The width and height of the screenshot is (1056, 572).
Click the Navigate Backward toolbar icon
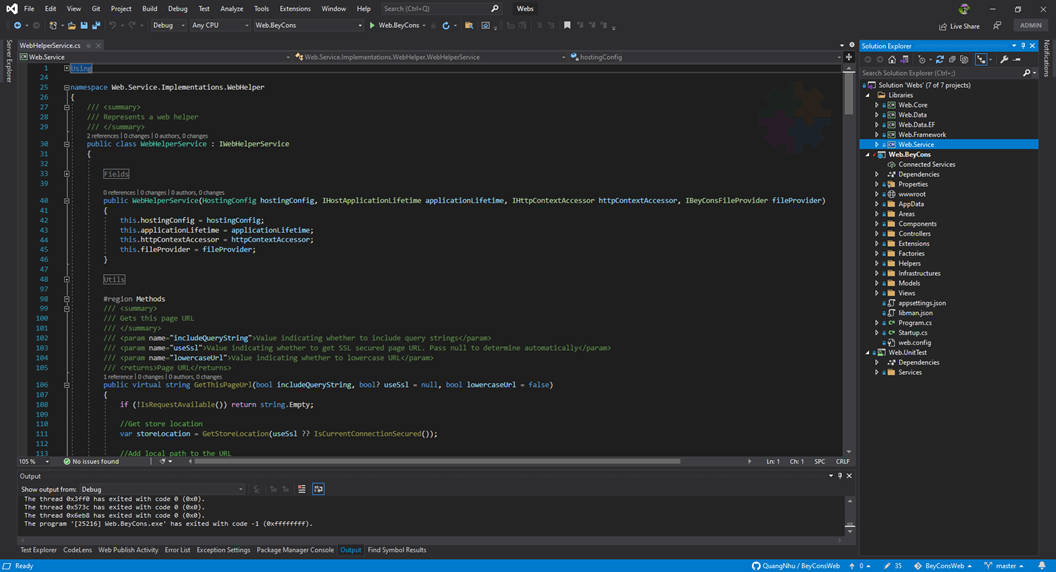click(17, 26)
